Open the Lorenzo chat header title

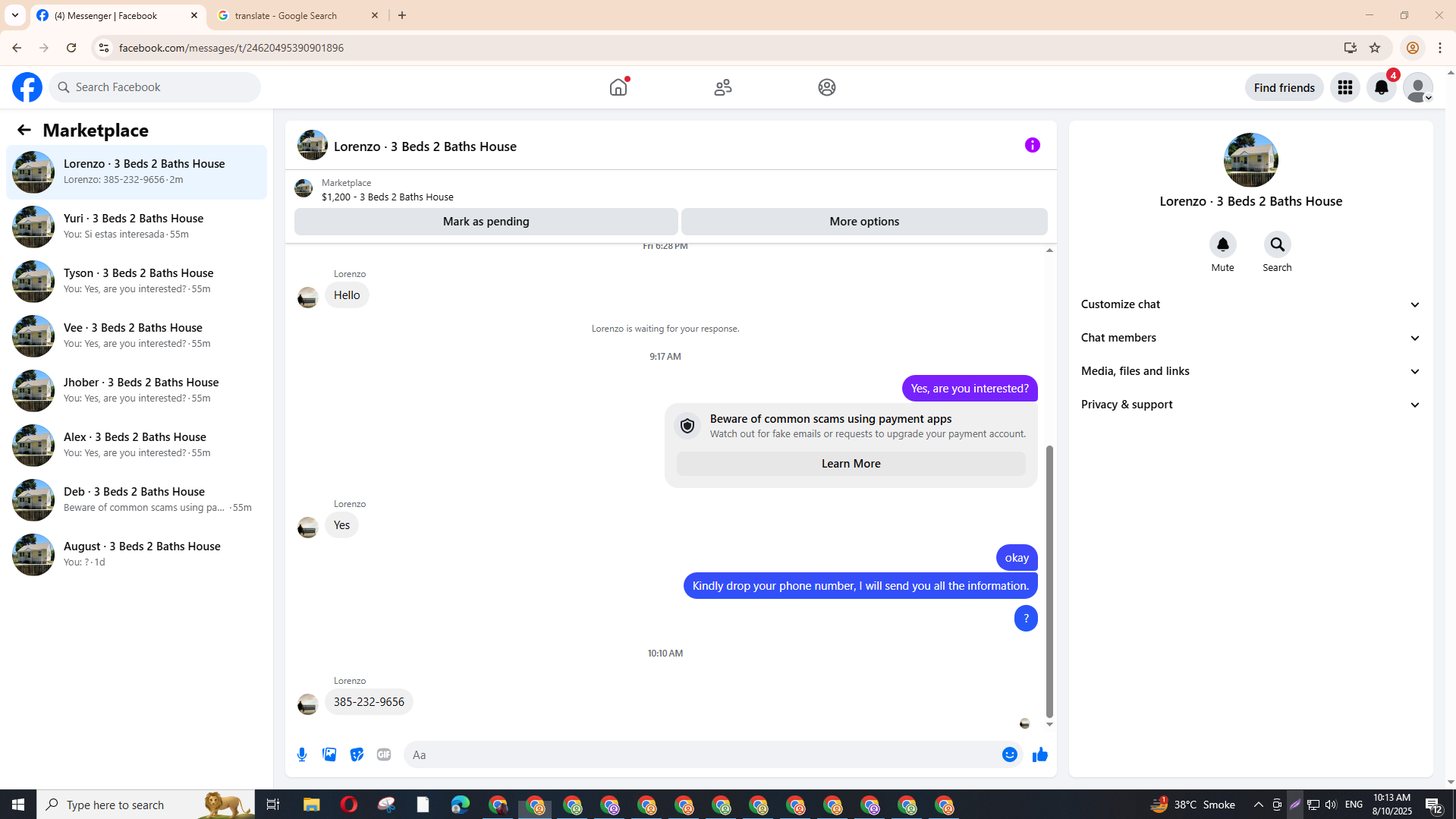coord(425,146)
